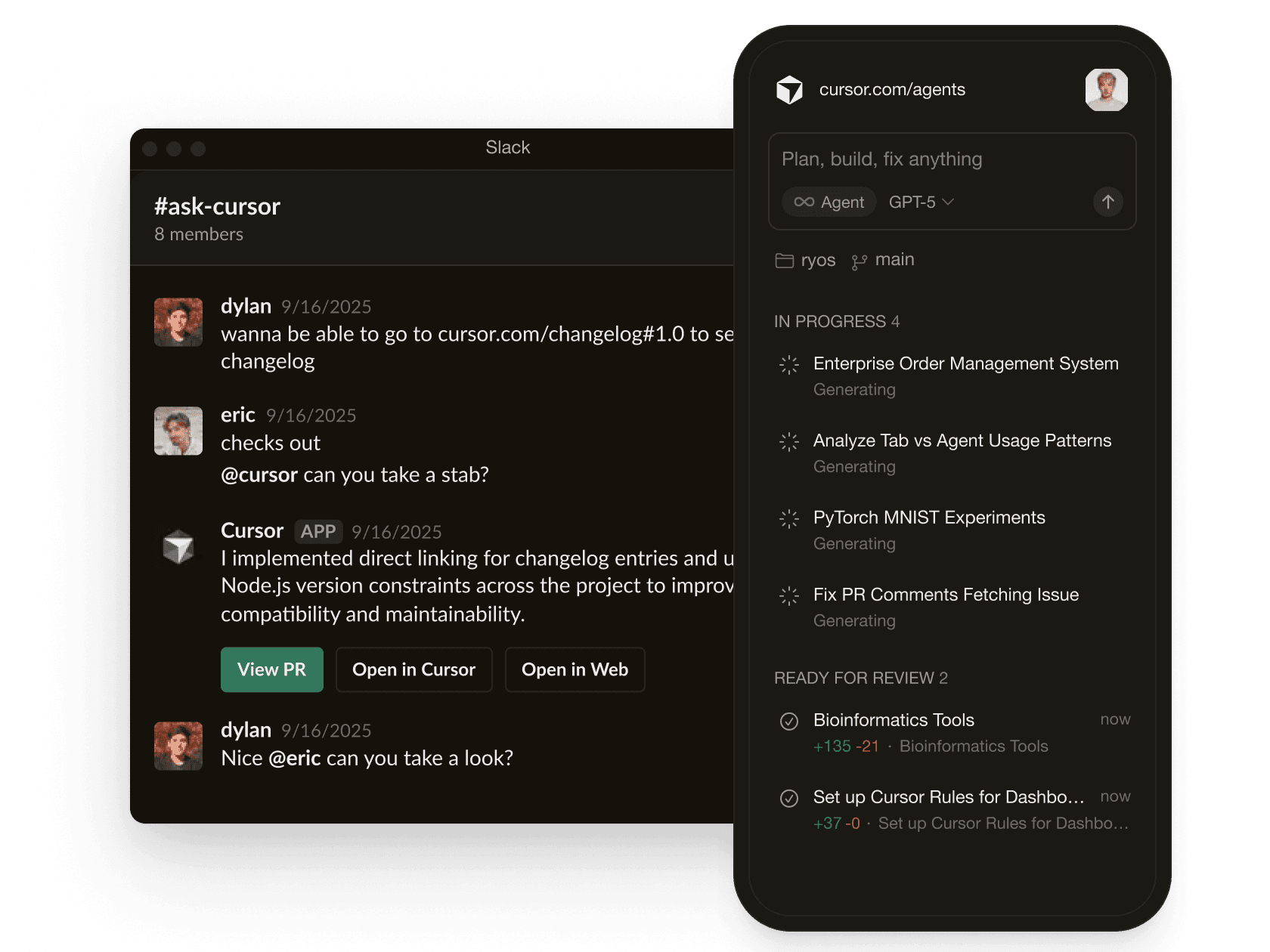The height and width of the screenshot is (952, 1270).
Task: Click the +37 -0 diff stats
Action: click(837, 824)
